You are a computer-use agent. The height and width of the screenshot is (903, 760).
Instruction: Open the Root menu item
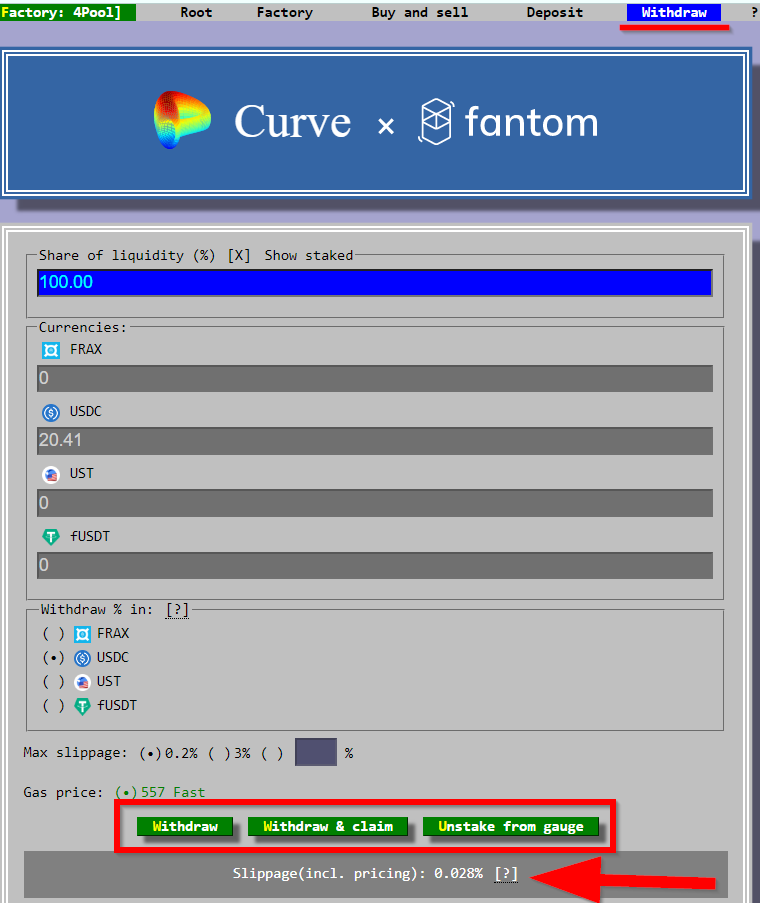(x=196, y=12)
